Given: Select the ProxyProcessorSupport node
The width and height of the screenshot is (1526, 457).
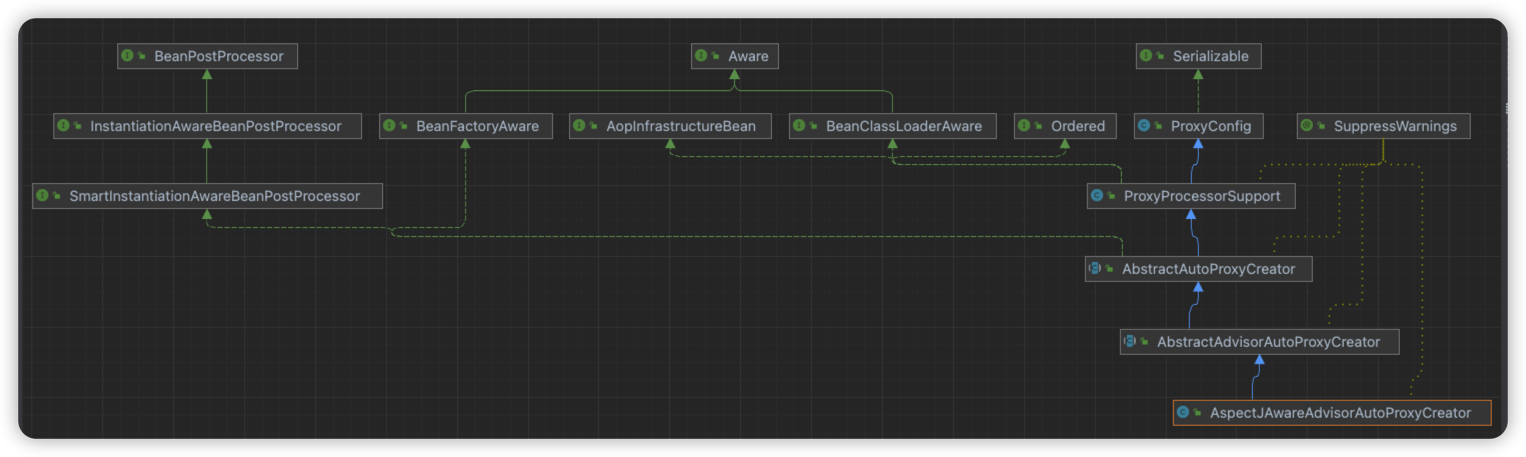Looking at the screenshot, I should [x=1191, y=196].
